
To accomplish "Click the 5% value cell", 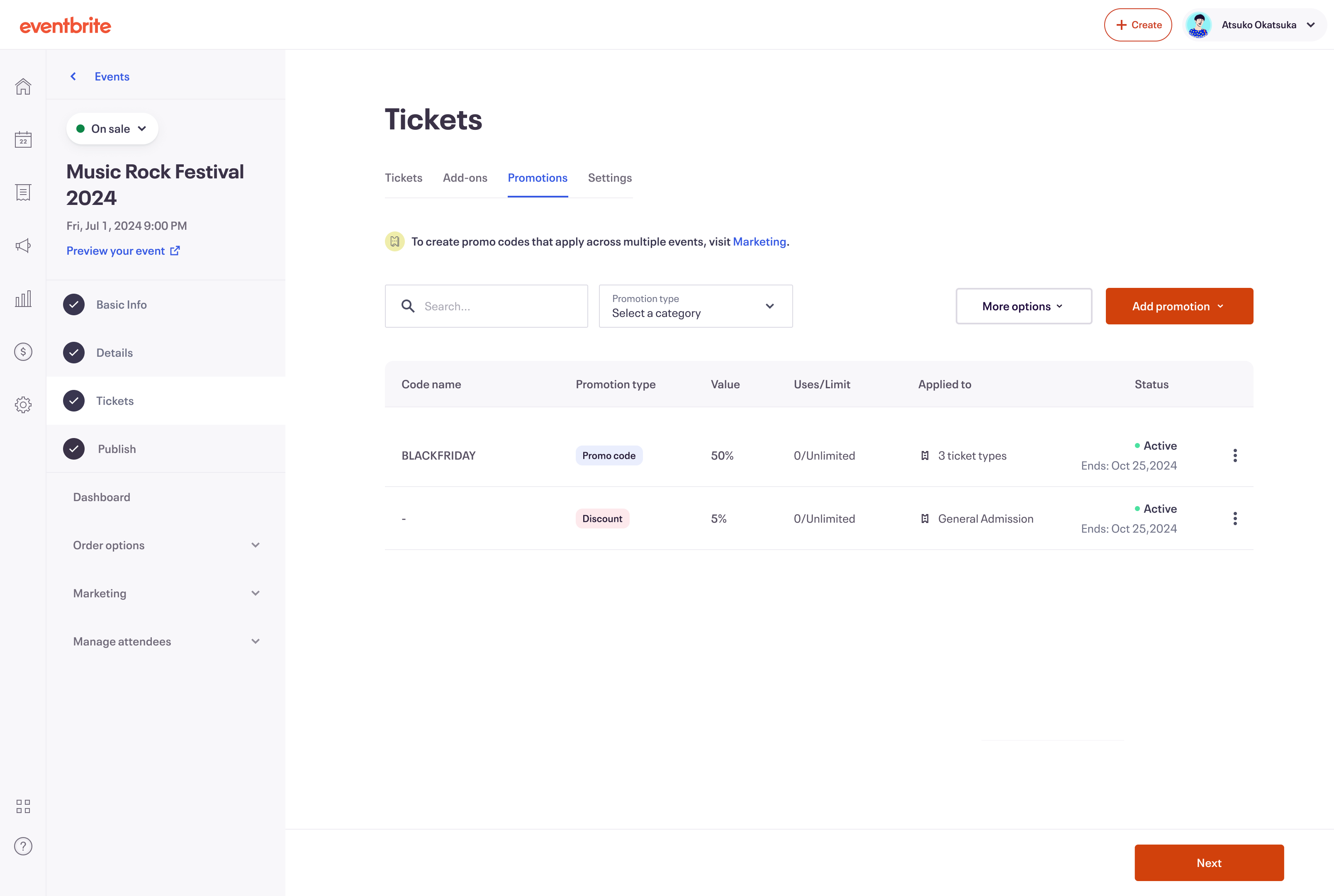I will pyautogui.click(x=719, y=518).
